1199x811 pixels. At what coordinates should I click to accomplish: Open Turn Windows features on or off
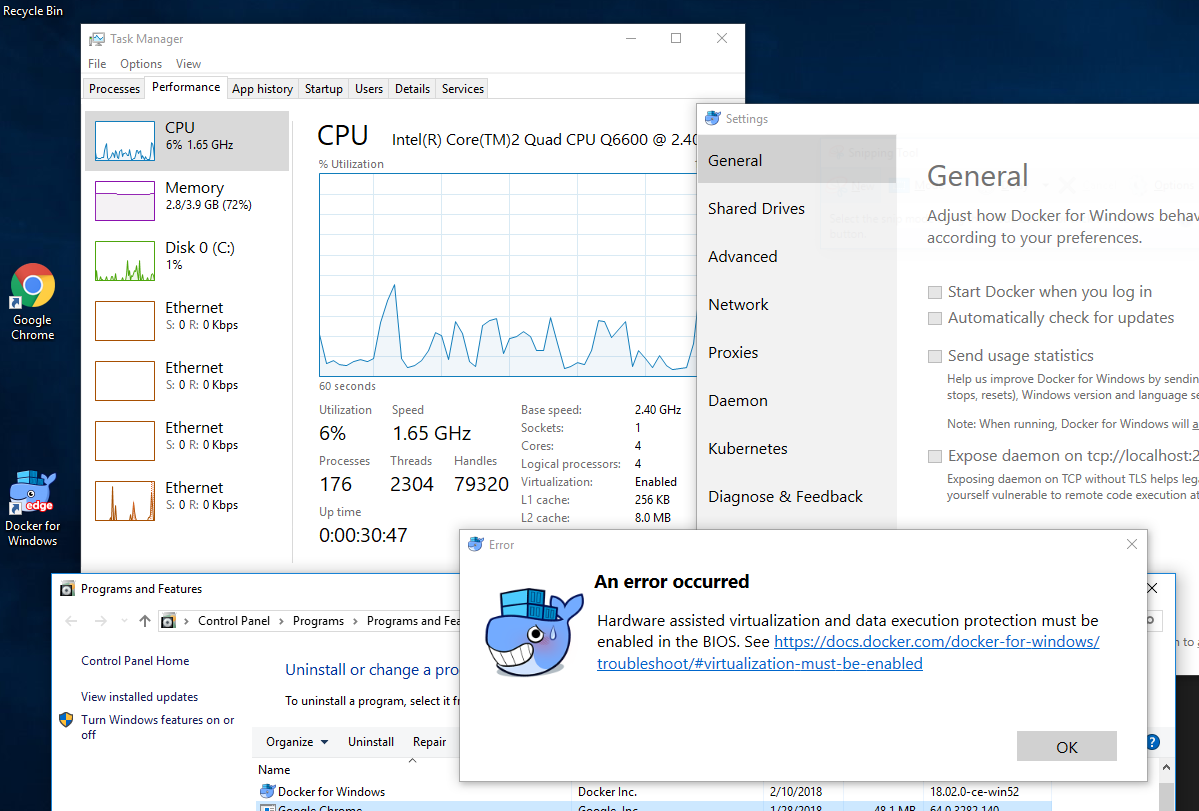(158, 727)
